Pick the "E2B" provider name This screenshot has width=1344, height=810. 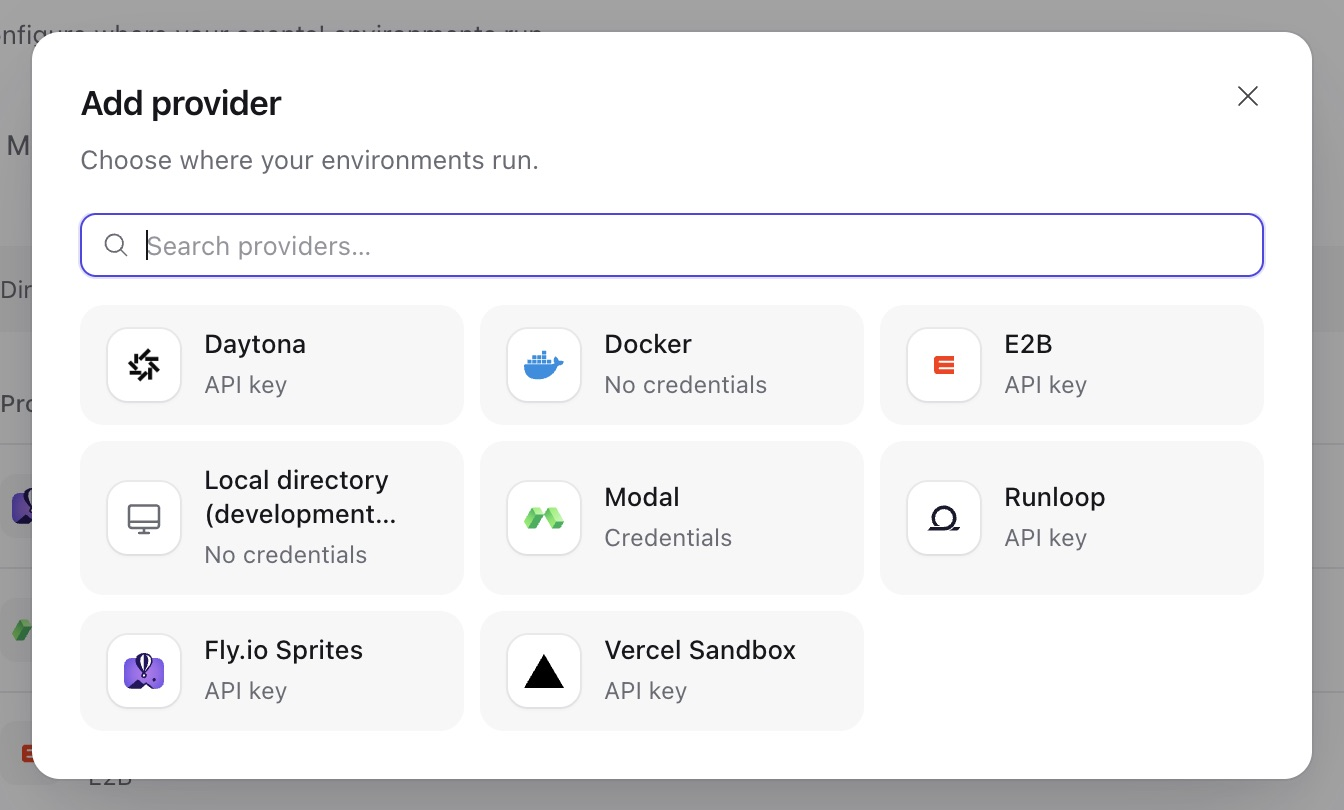[1028, 344]
